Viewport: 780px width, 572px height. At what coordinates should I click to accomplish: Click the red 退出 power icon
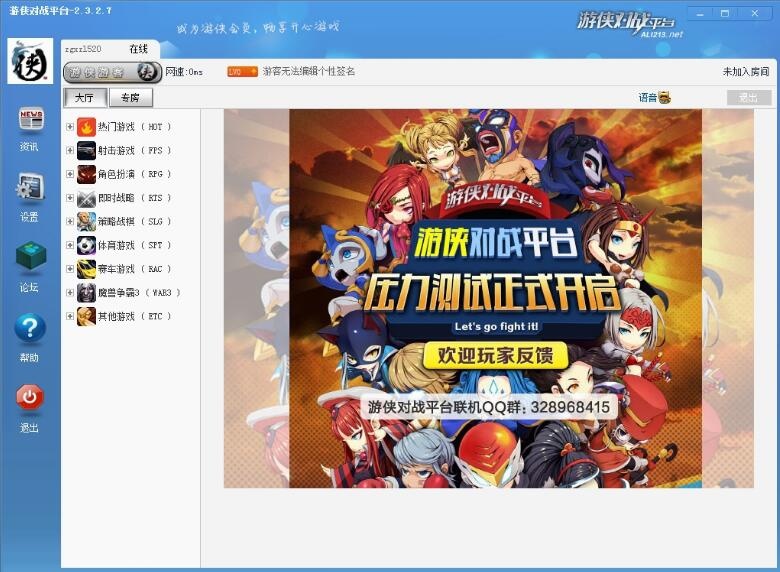coord(30,398)
